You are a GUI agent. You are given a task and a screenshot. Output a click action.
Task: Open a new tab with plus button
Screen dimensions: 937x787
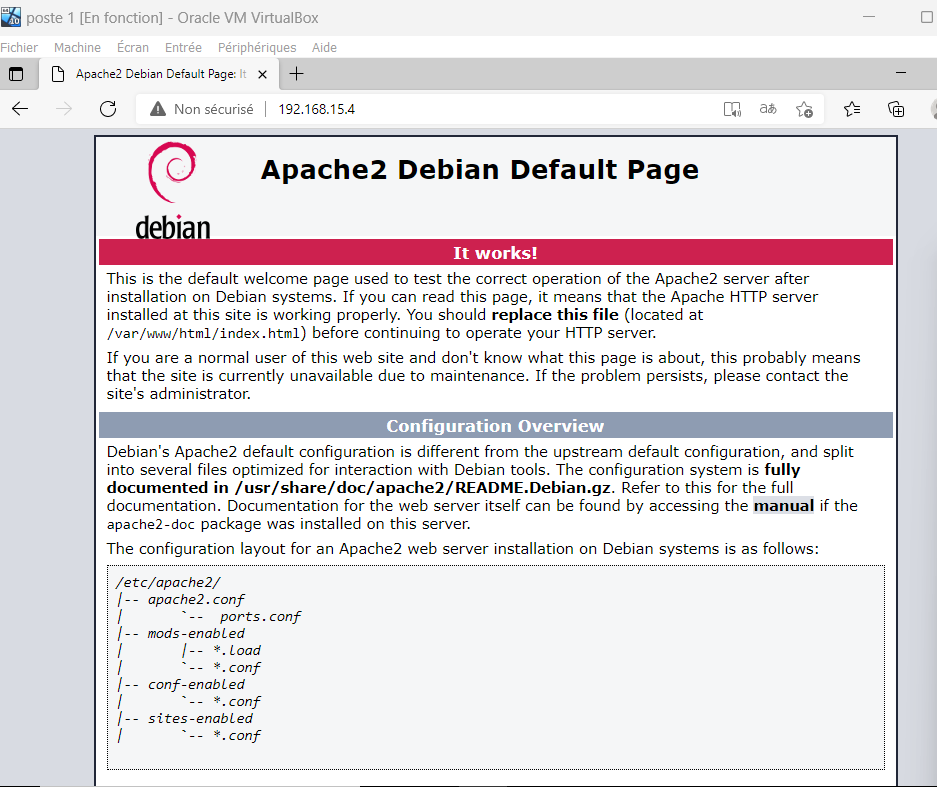tap(296, 74)
